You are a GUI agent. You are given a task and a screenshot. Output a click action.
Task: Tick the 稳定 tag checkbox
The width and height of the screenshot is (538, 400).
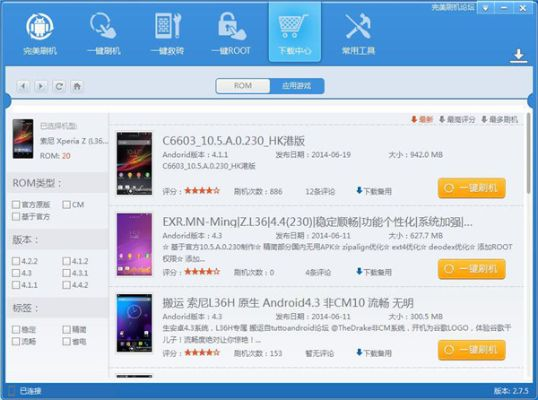click(16, 330)
